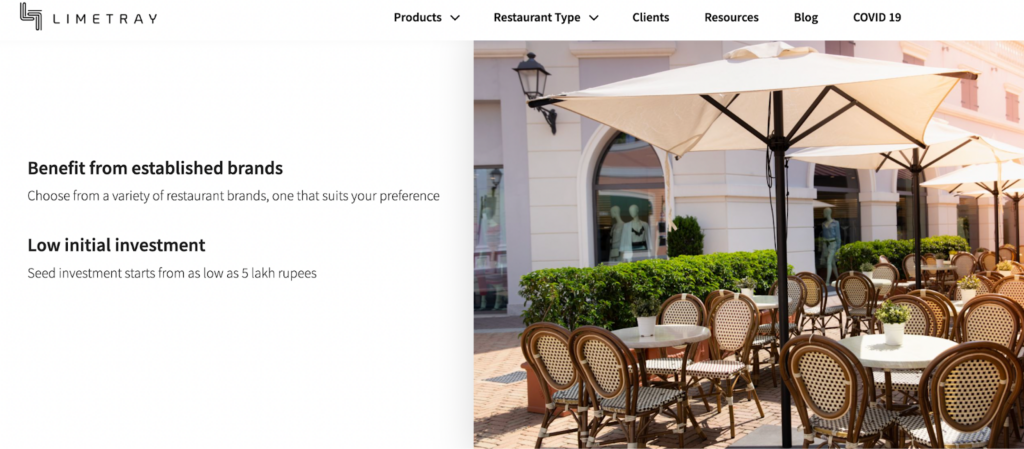This screenshot has height=449, width=1024.
Task: Open the Restaurant Type menu
Action: pos(537,18)
